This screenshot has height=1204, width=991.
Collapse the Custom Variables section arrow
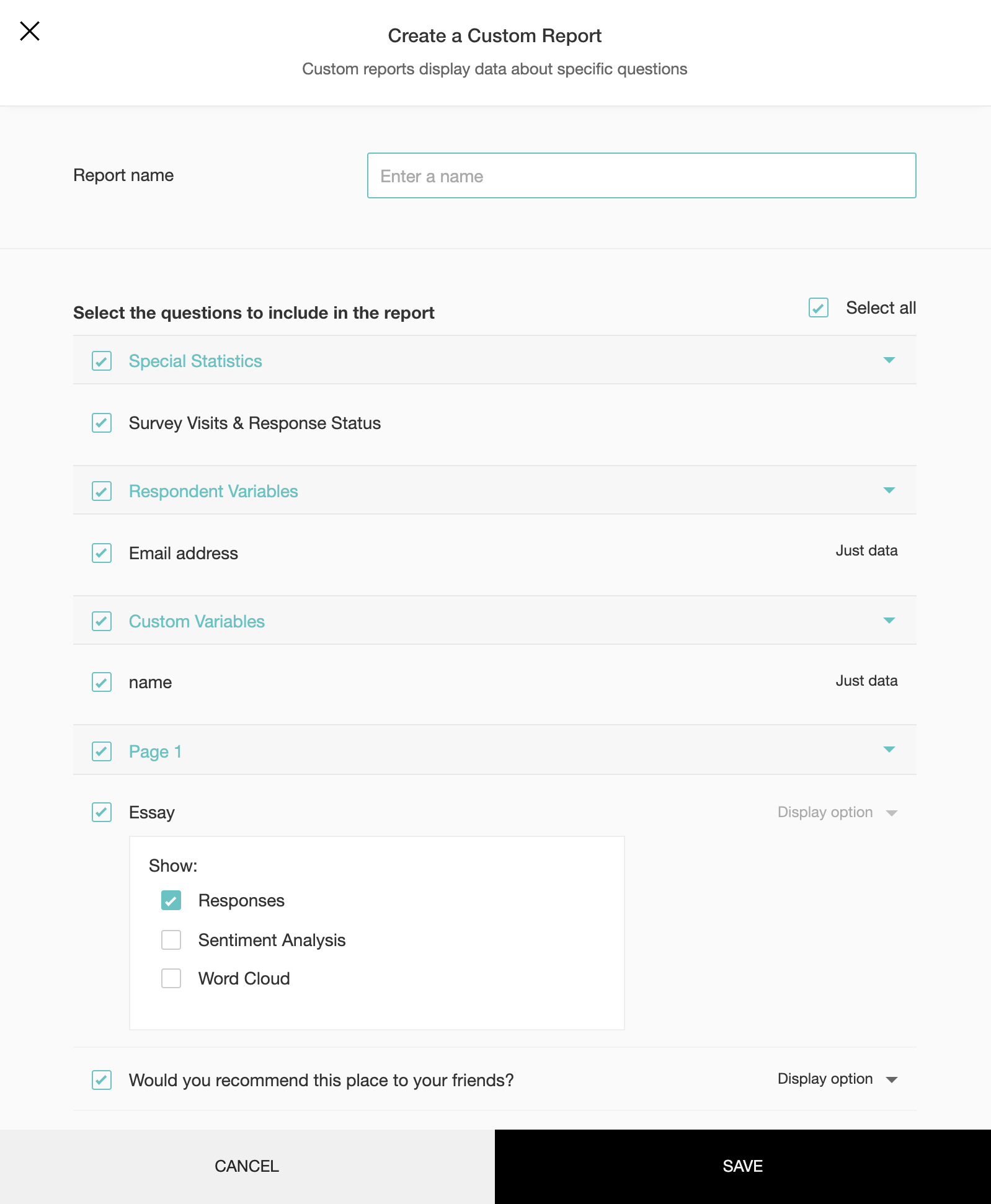click(889, 621)
